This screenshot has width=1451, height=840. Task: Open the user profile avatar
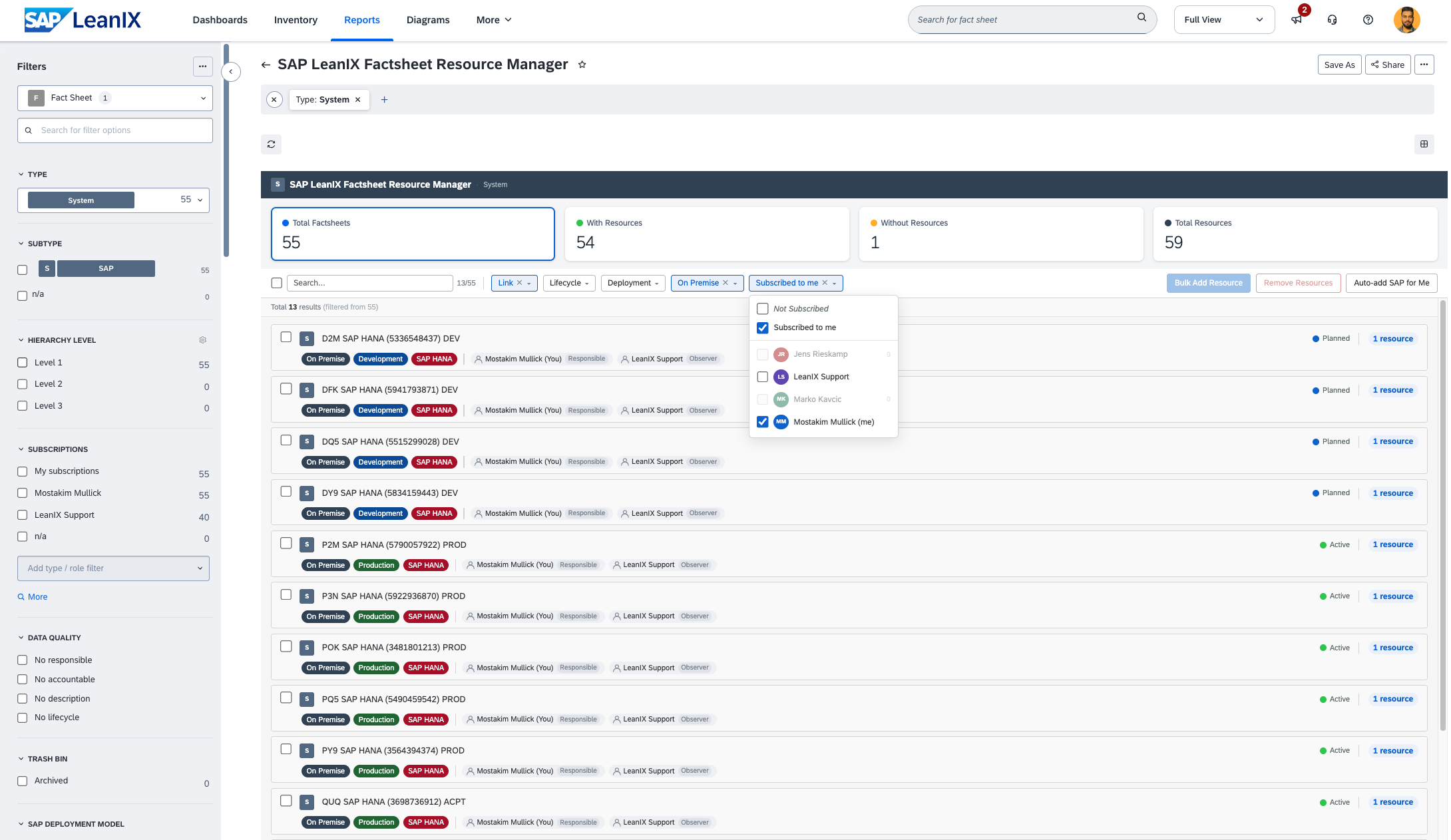pyautogui.click(x=1406, y=20)
